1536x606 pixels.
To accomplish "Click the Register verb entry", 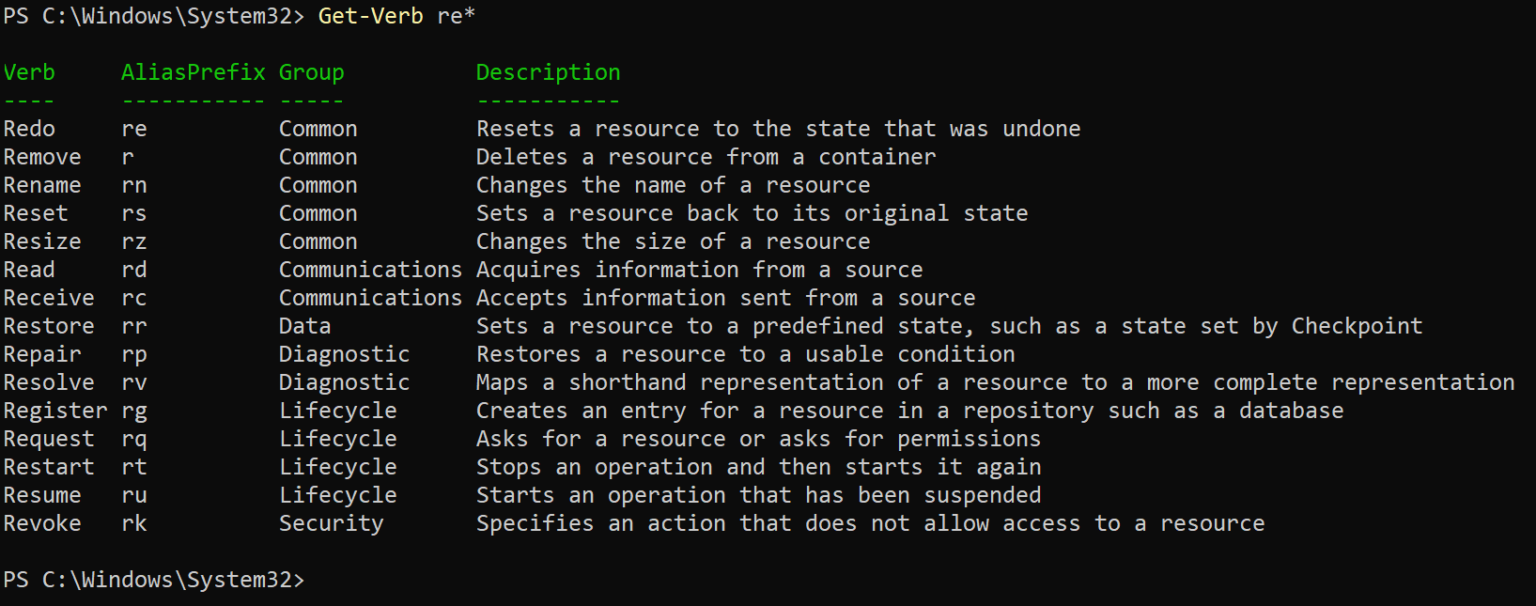I will (x=55, y=410).
